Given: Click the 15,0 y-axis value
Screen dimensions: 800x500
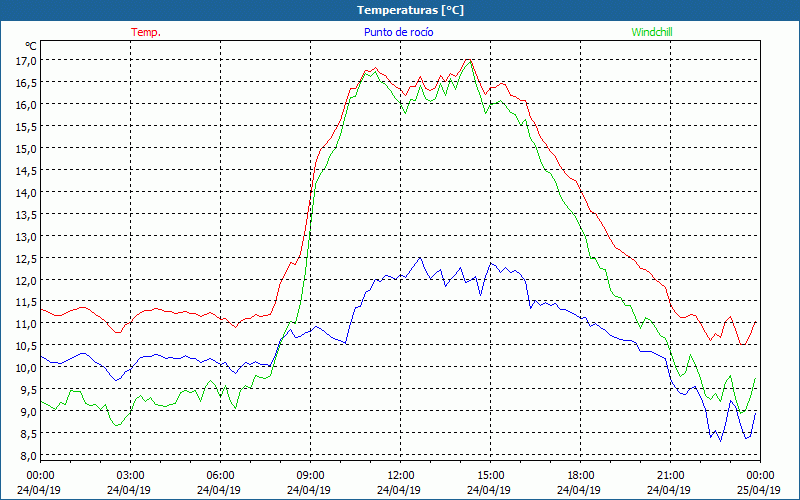Looking at the screenshot, I should (x=26, y=148).
